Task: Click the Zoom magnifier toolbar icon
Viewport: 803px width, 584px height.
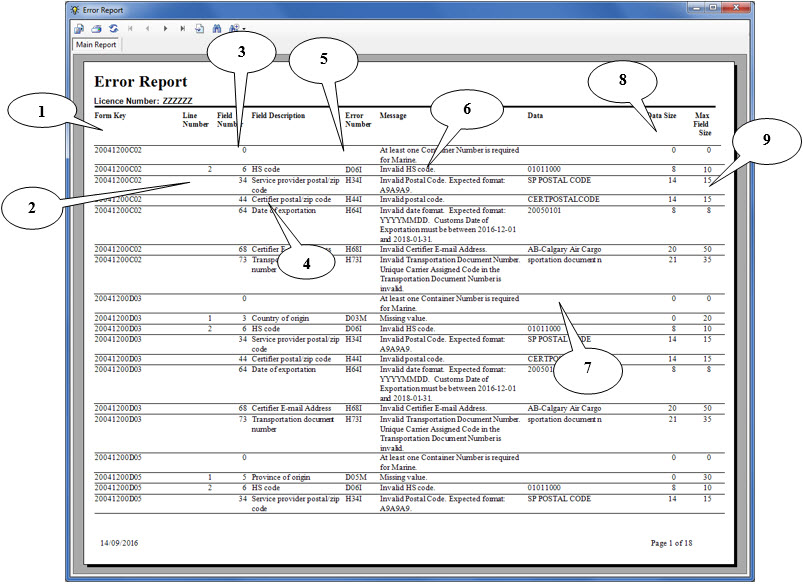Action: pos(234,29)
